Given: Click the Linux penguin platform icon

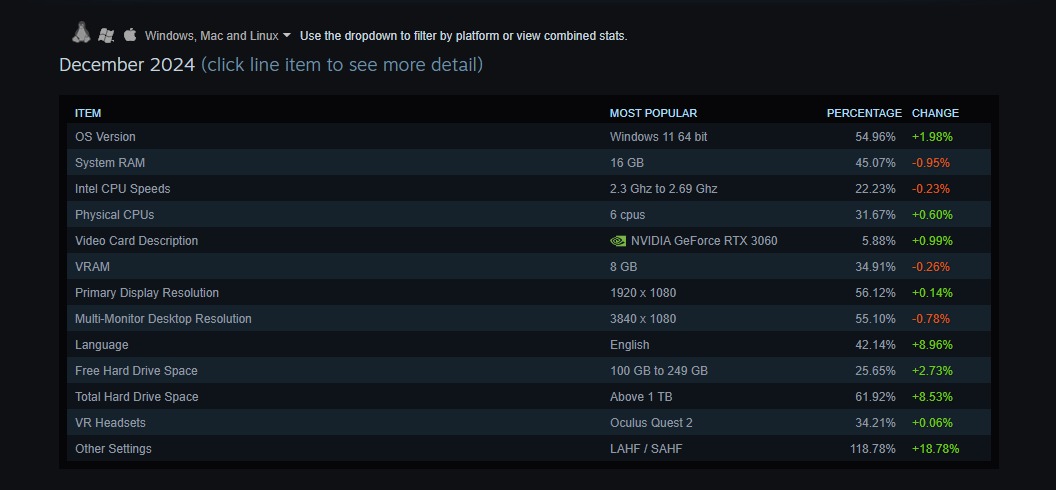Looking at the screenshot, I should pyautogui.click(x=81, y=33).
